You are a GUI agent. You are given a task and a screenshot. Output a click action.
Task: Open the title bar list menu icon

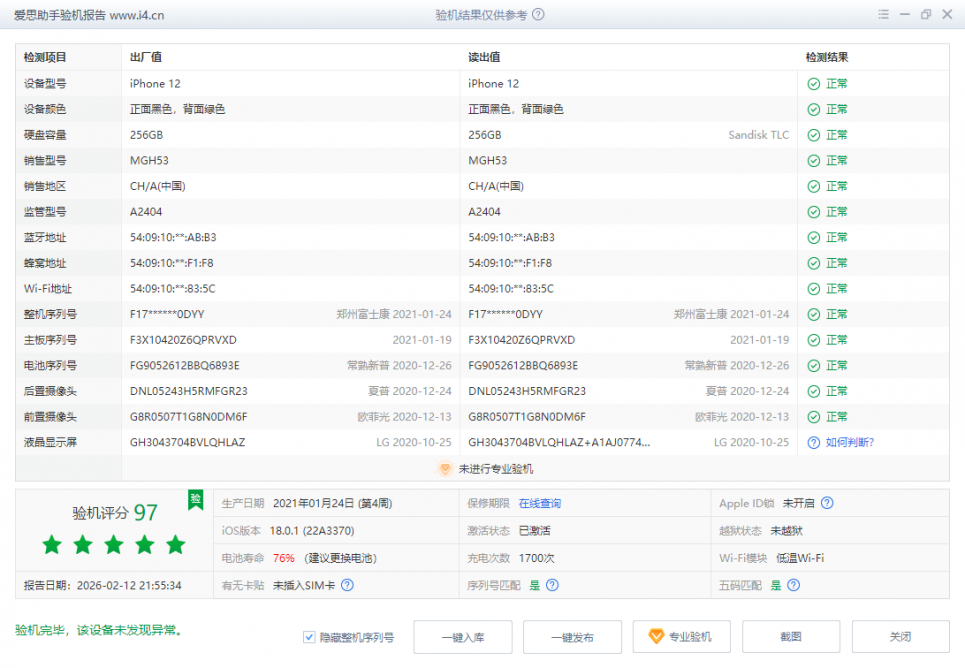coord(882,15)
